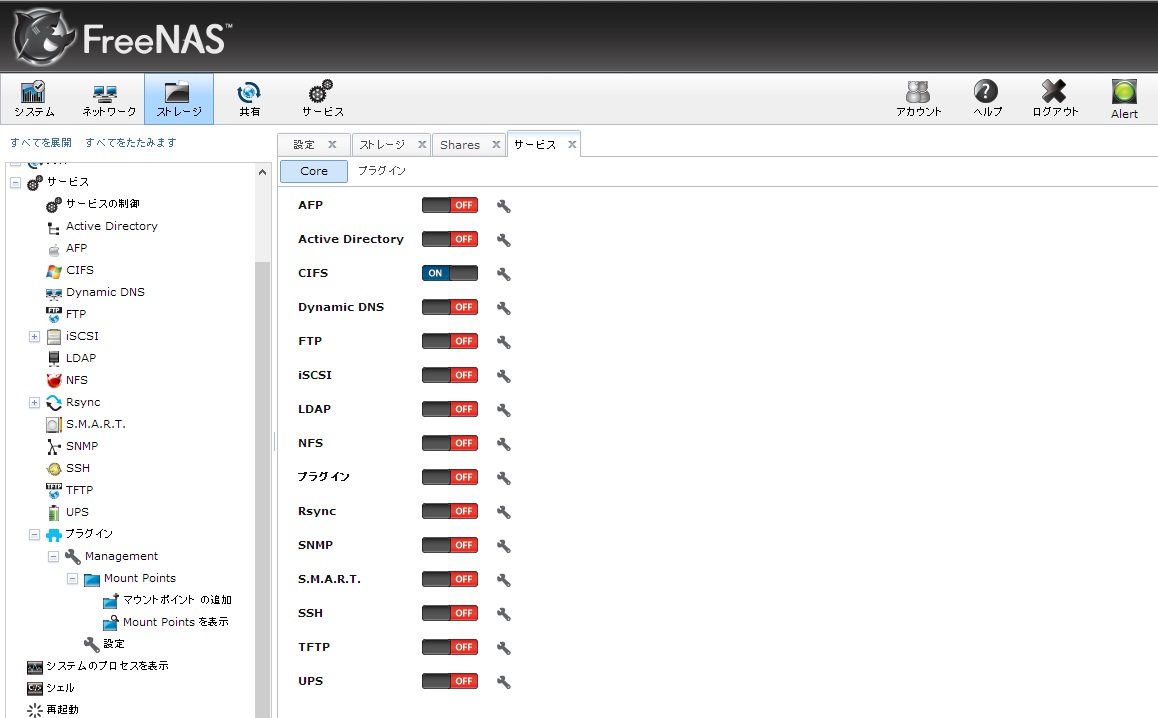
Task: Expand the iSCSI tree node
Action: [x=34, y=337]
